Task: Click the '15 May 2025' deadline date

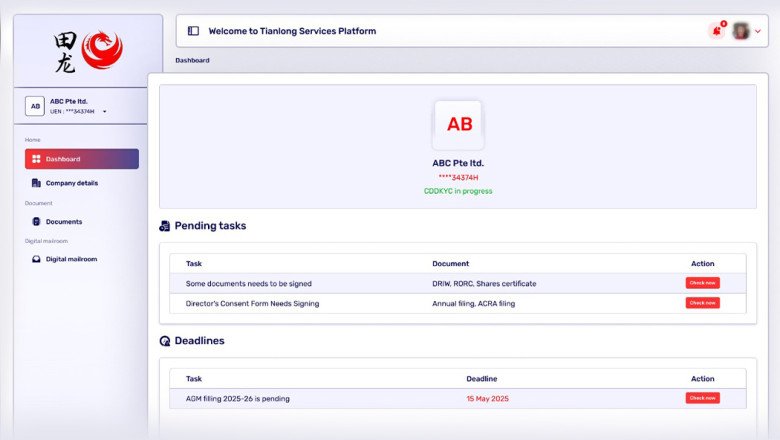Action: click(488, 399)
